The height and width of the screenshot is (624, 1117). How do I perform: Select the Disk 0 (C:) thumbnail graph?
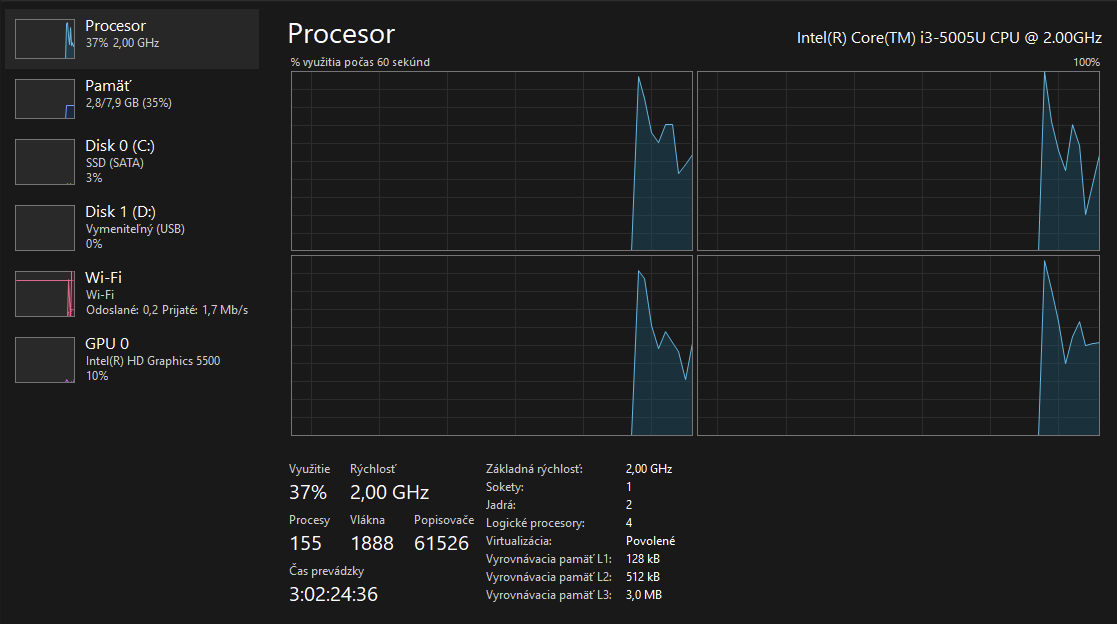click(x=45, y=162)
